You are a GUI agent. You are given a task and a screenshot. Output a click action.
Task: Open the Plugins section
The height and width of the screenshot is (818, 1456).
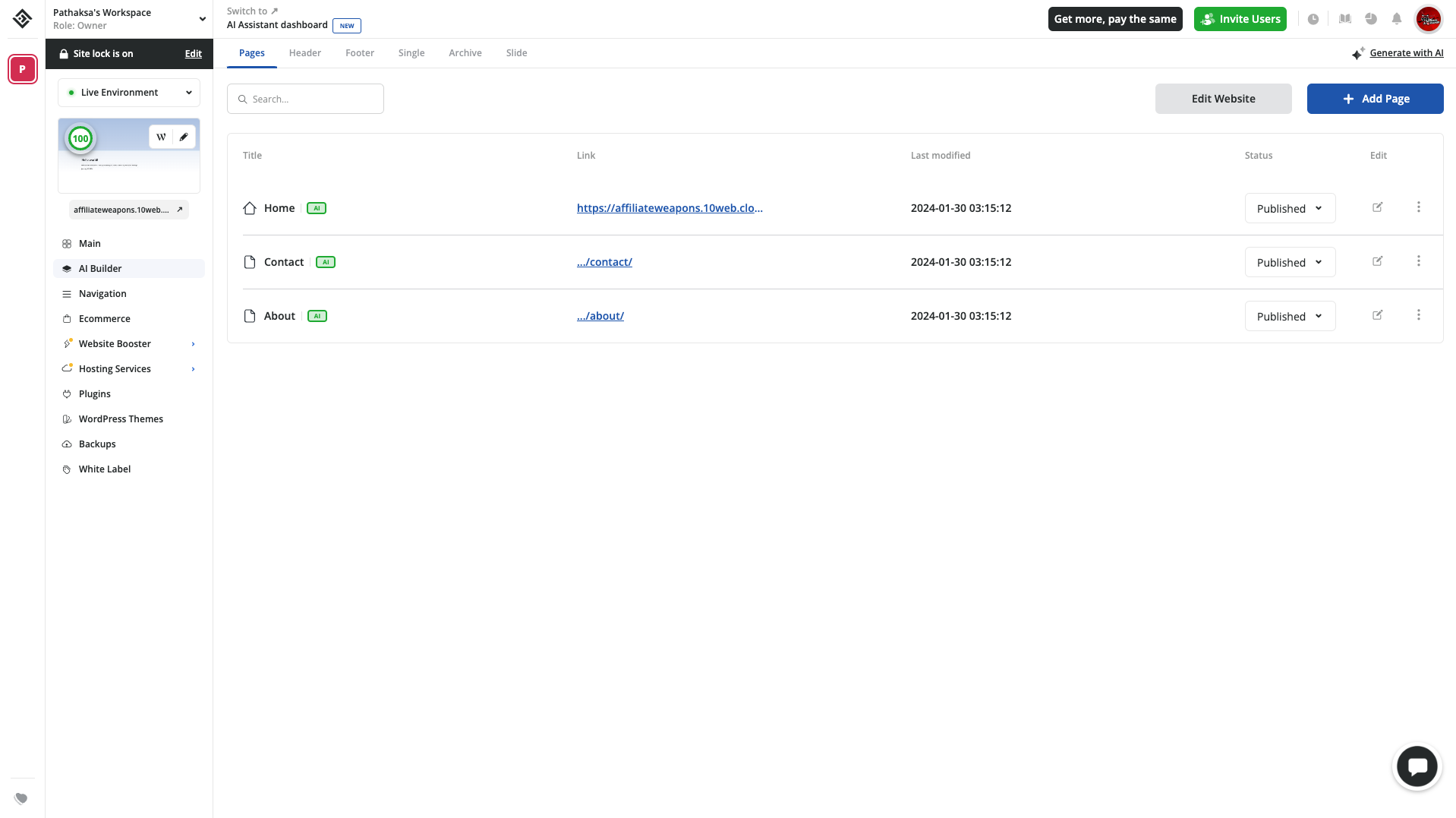tap(95, 393)
